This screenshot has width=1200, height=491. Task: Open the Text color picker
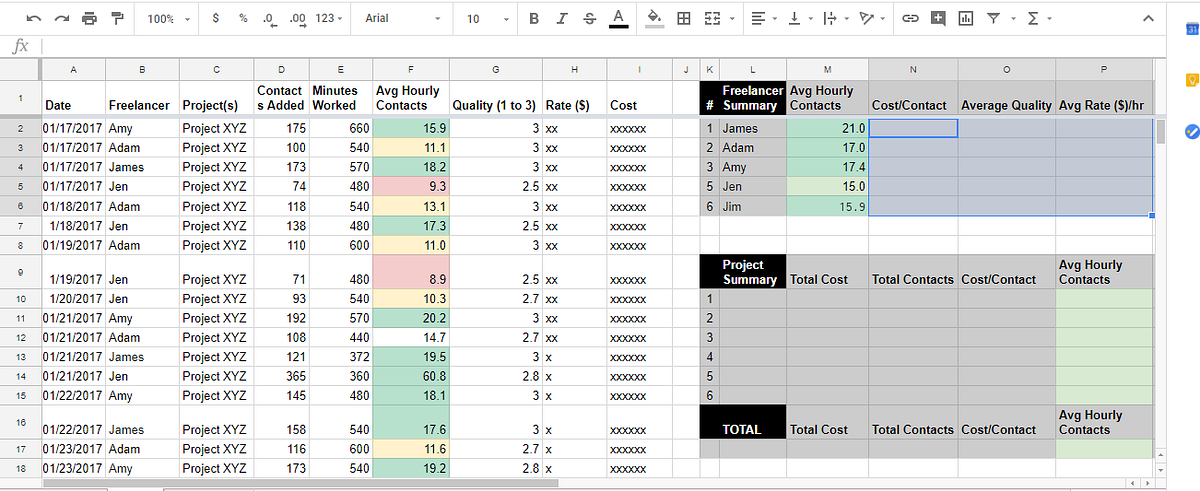click(x=618, y=19)
